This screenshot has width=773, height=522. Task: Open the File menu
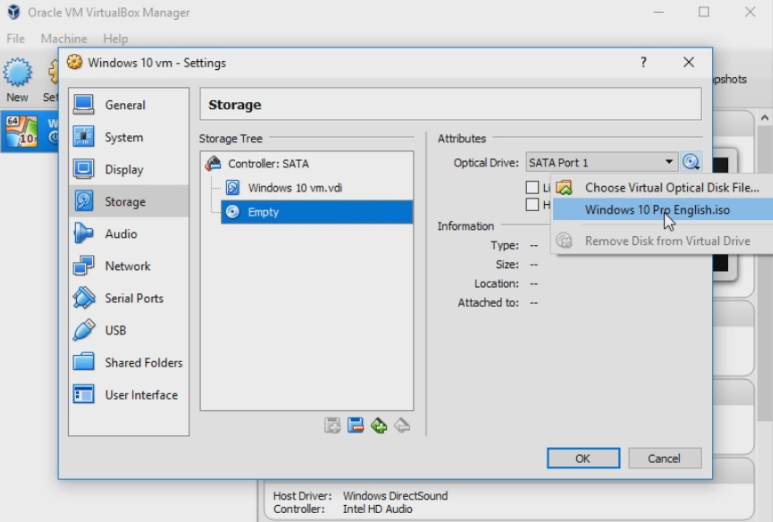pos(15,38)
